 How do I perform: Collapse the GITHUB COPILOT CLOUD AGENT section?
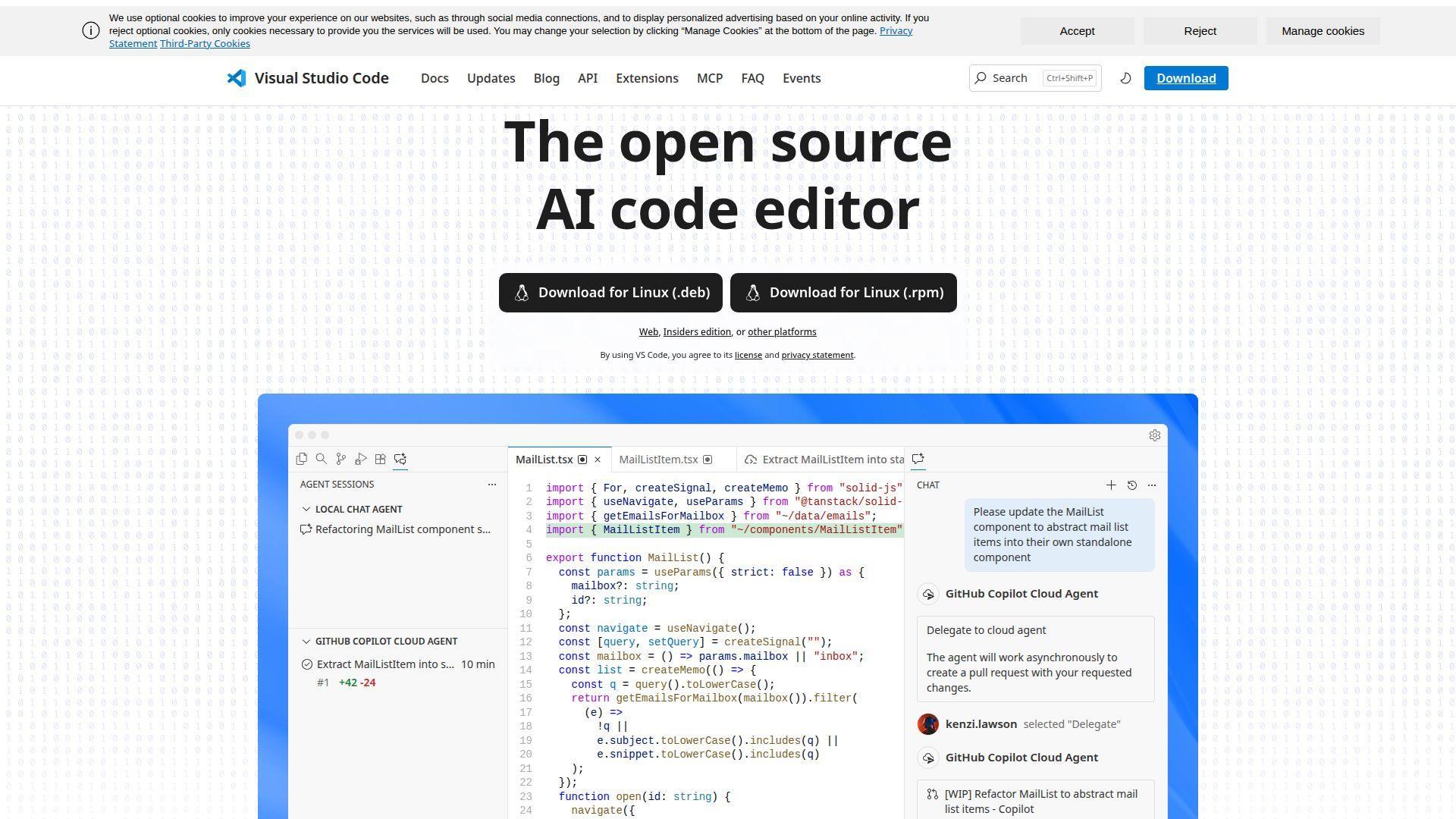307,641
